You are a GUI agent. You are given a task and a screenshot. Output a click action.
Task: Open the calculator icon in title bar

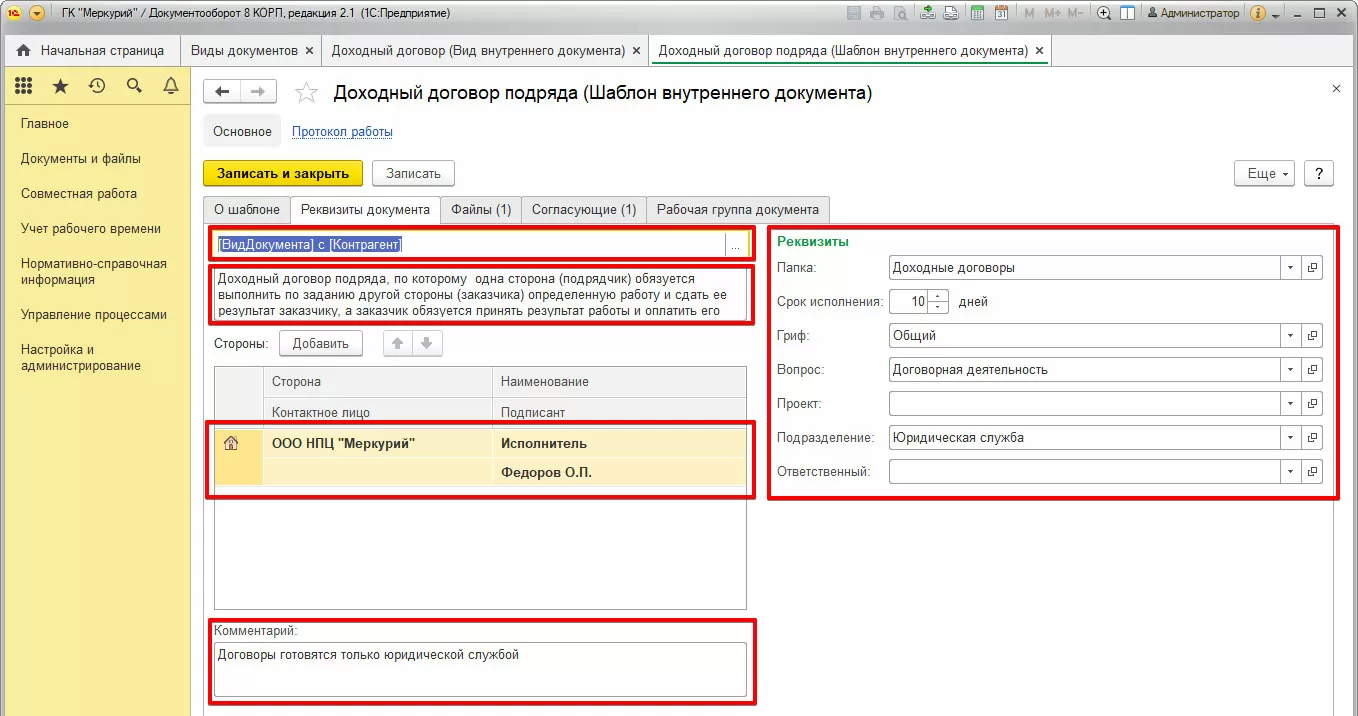tap(976, 13)
